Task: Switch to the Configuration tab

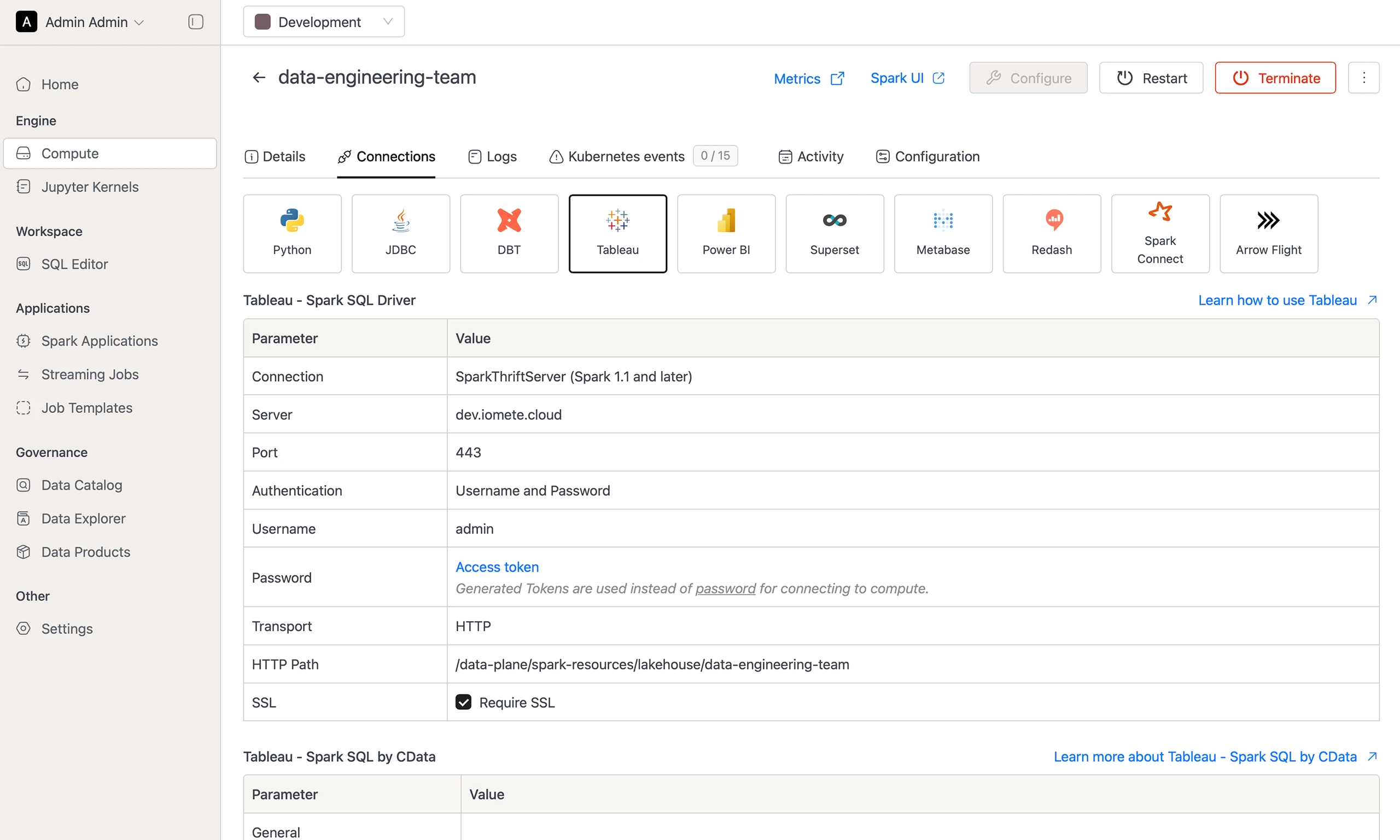Action: click(927, 156)
